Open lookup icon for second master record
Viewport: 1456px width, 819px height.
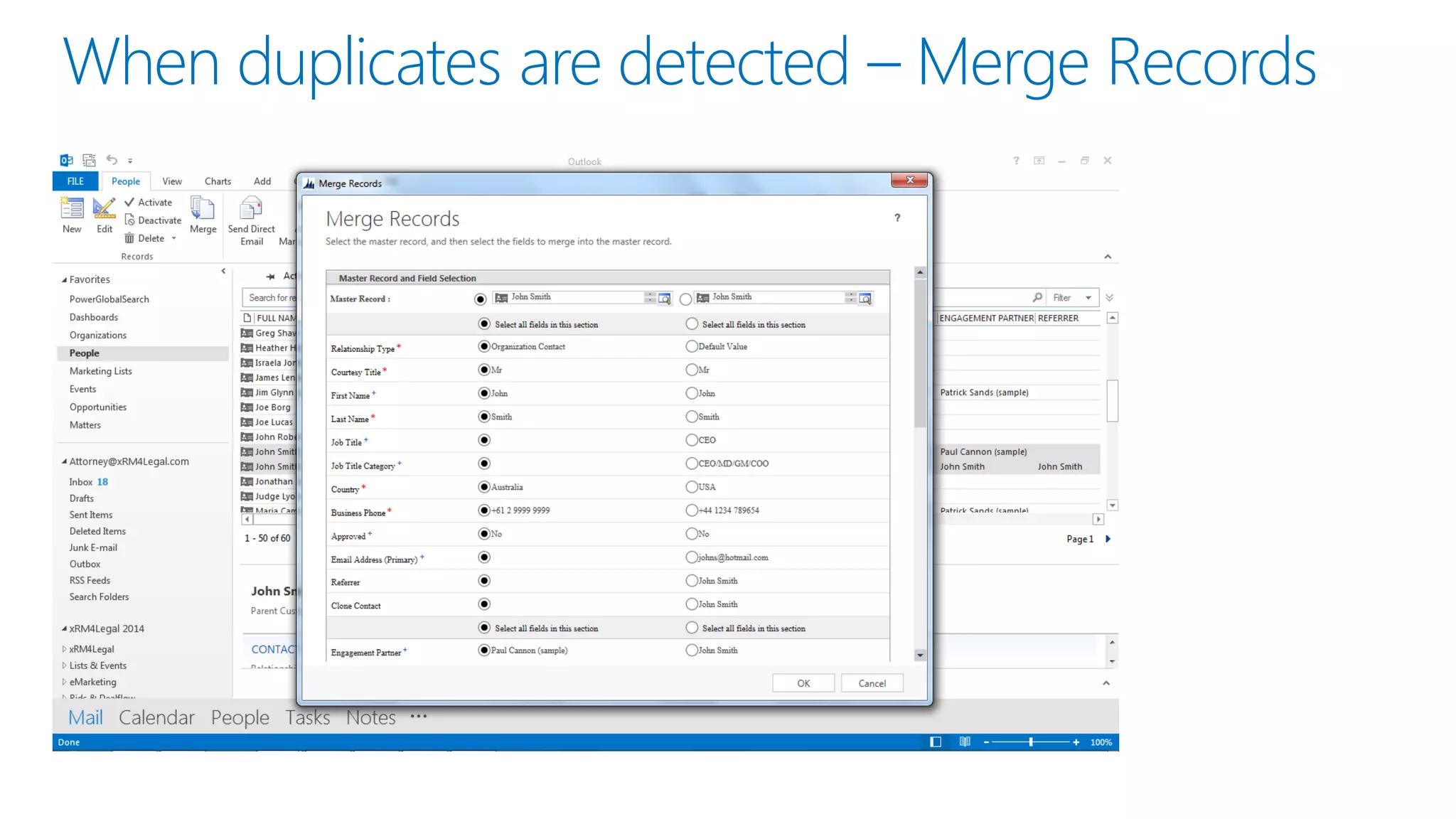coord(865,299)
